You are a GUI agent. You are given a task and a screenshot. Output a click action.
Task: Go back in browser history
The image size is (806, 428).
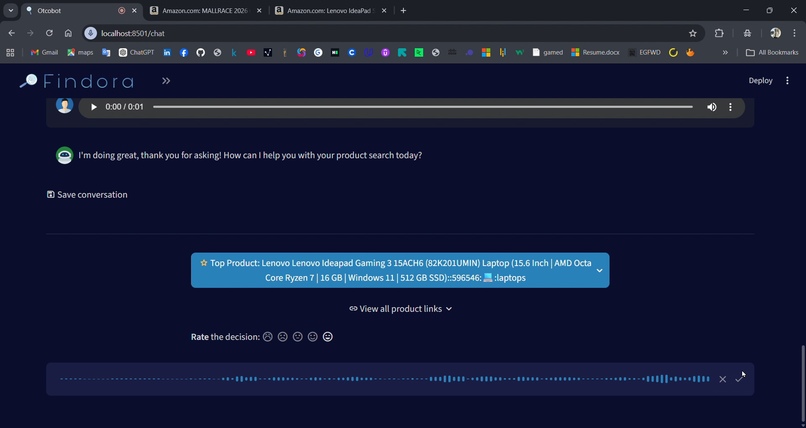[x=11, y=33]
